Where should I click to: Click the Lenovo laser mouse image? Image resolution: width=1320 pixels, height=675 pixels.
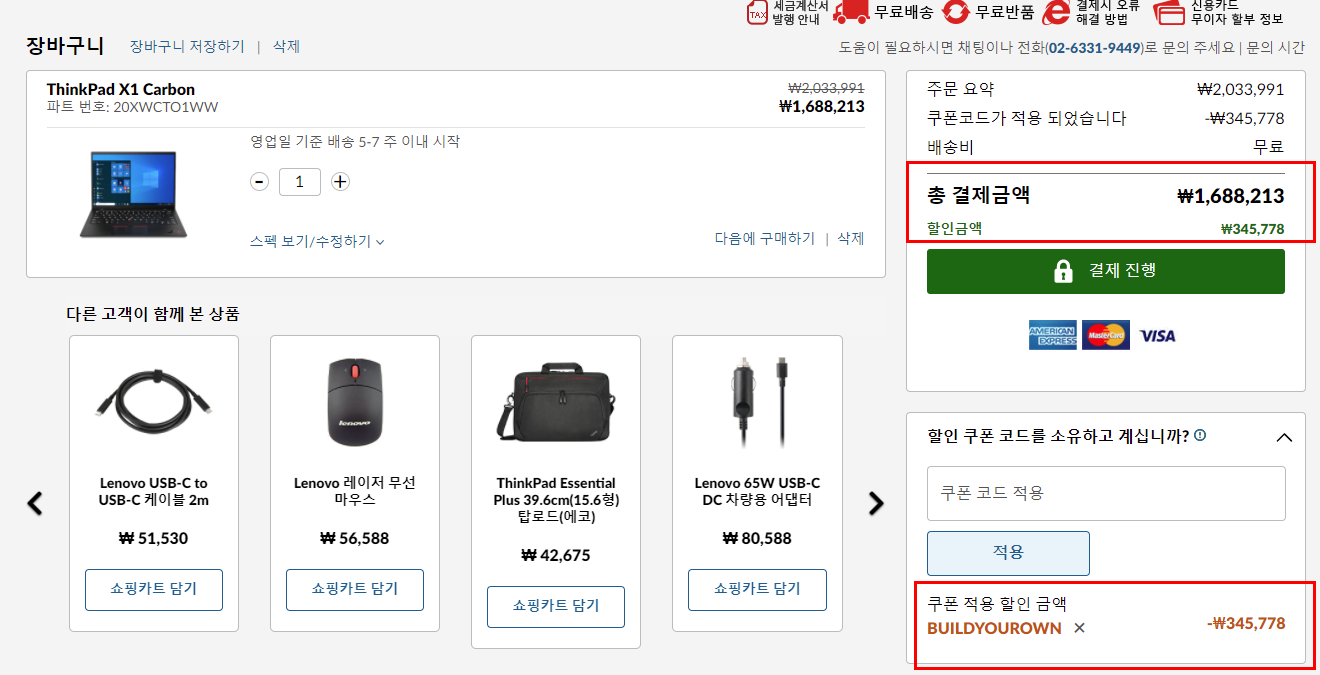[354, 401]
